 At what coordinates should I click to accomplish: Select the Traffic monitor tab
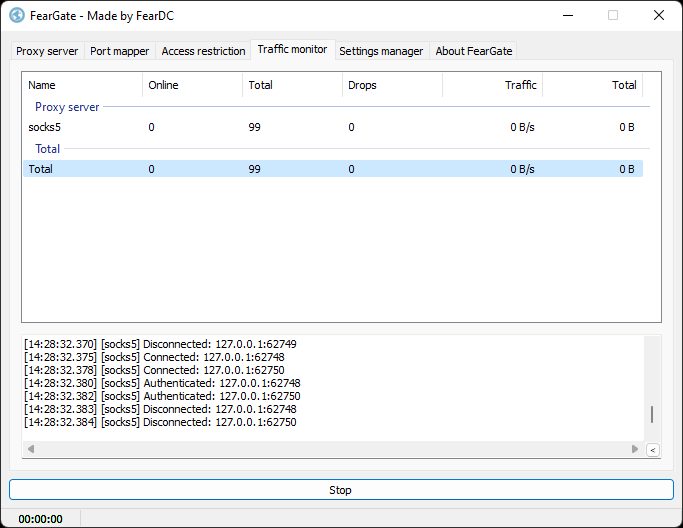292,49
